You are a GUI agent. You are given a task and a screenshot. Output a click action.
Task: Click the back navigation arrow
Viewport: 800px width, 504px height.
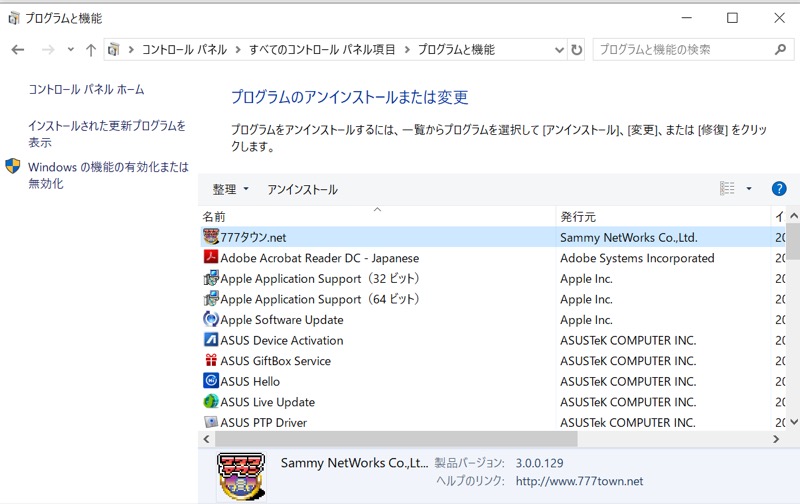pyautogui.click(x=18, y=49)
